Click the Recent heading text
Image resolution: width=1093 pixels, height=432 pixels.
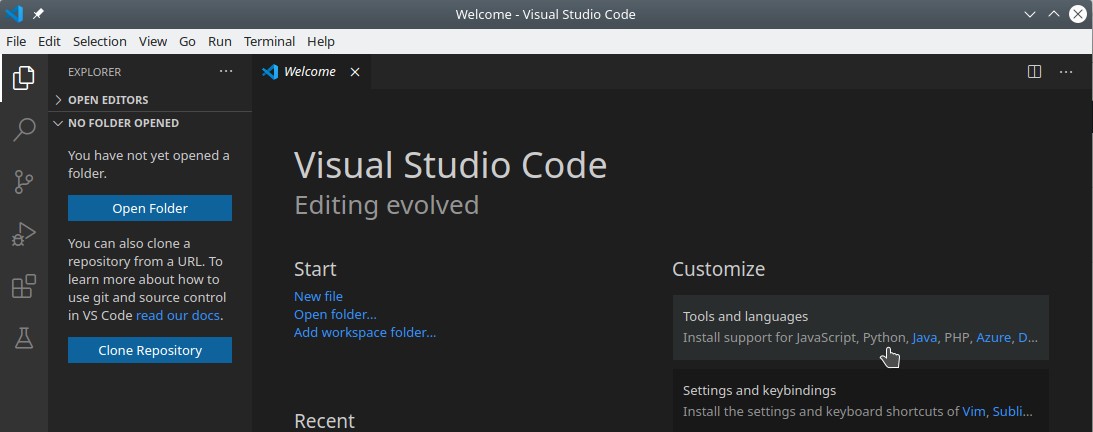pos(324,421)
